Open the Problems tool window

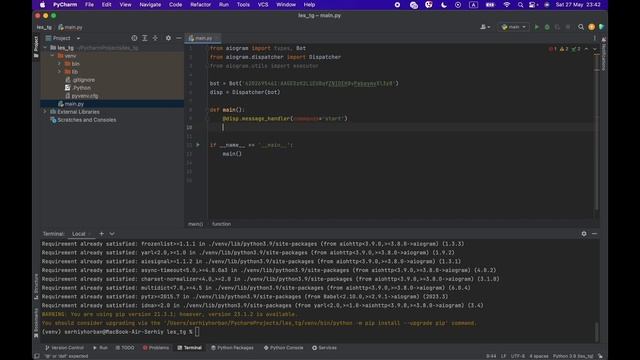156,348
